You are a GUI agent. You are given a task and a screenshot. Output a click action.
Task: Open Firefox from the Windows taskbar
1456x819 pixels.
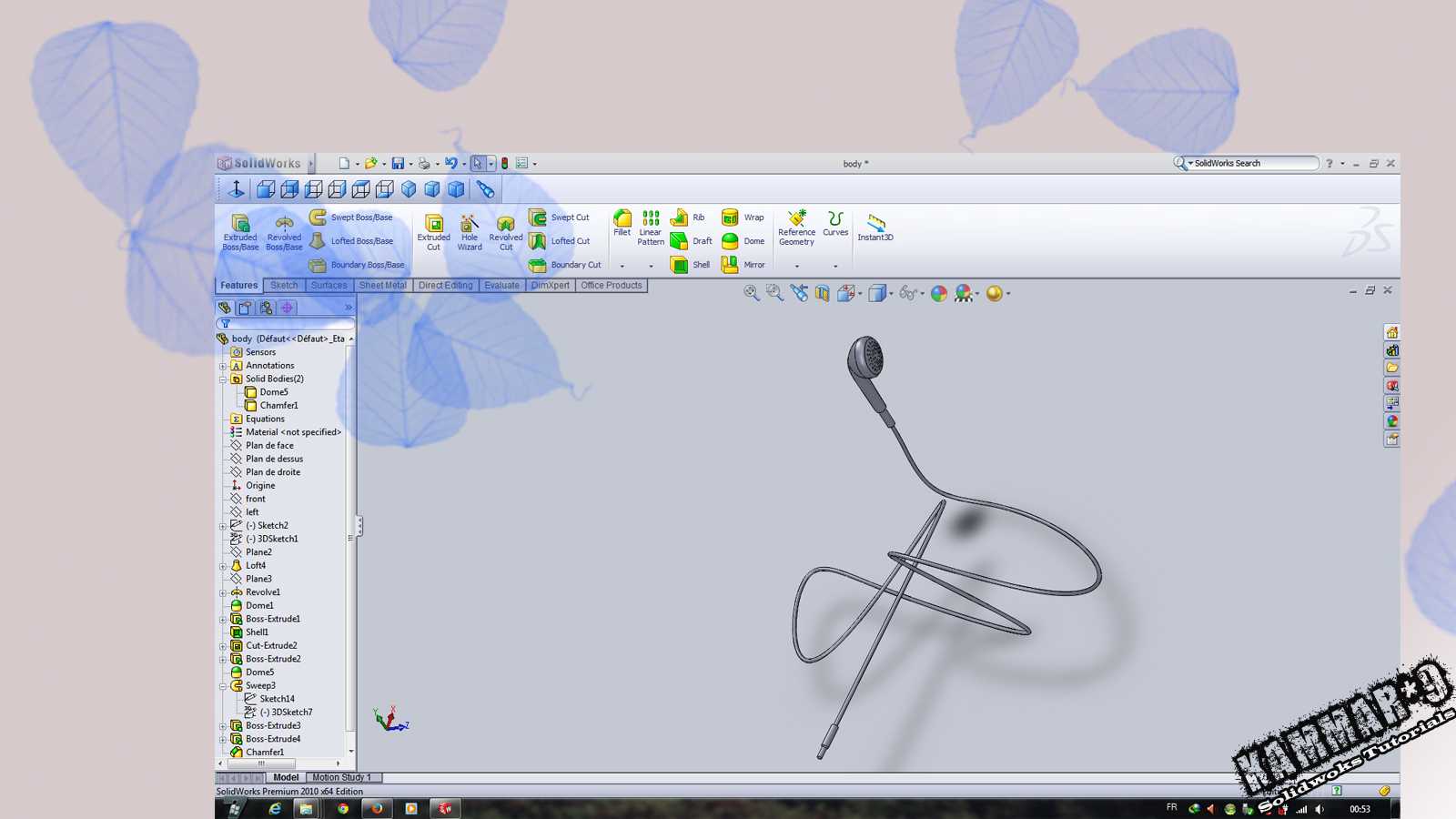377,808
